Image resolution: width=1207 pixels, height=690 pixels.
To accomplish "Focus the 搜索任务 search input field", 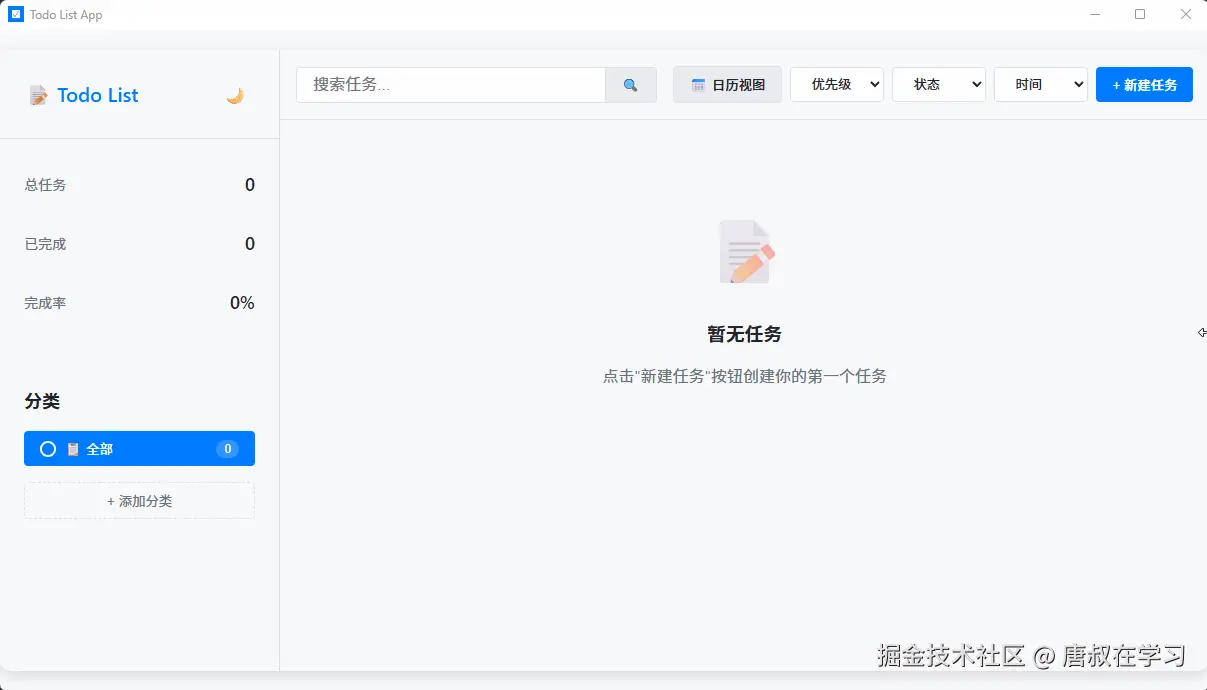I will coord(450,85).
